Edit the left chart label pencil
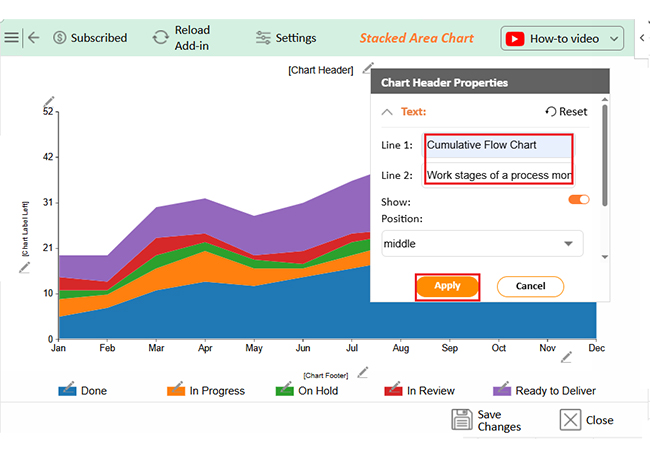650x458 pixels. (x=25, y=267)
